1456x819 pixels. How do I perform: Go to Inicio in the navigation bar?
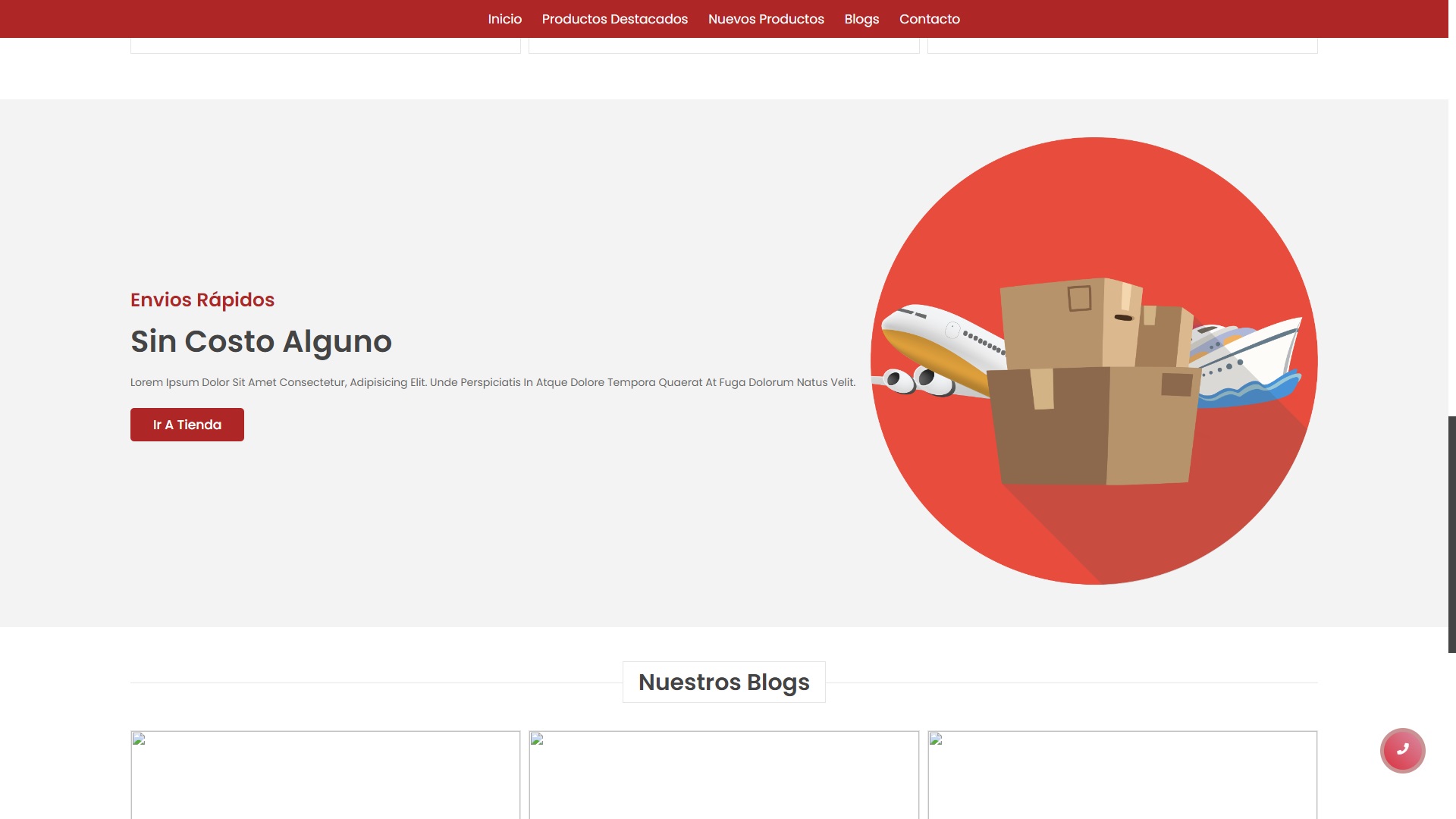(x=504, y=19)
